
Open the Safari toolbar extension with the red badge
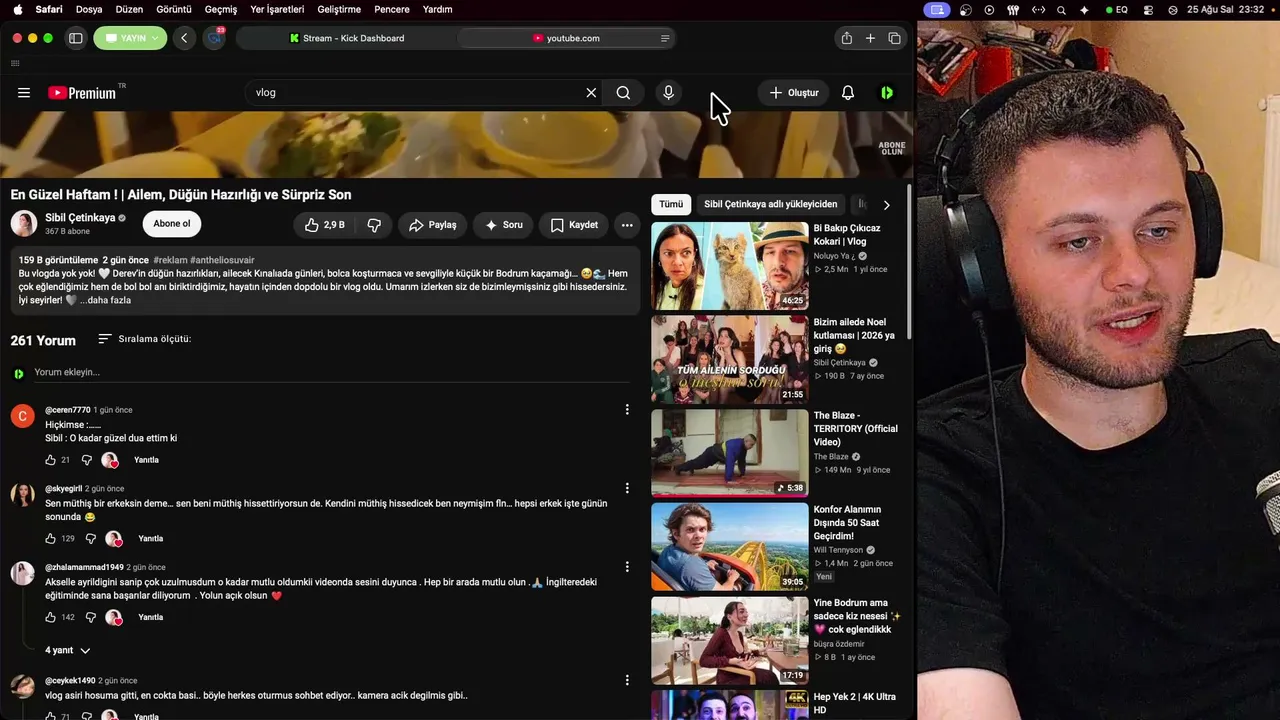coord(214,38)
